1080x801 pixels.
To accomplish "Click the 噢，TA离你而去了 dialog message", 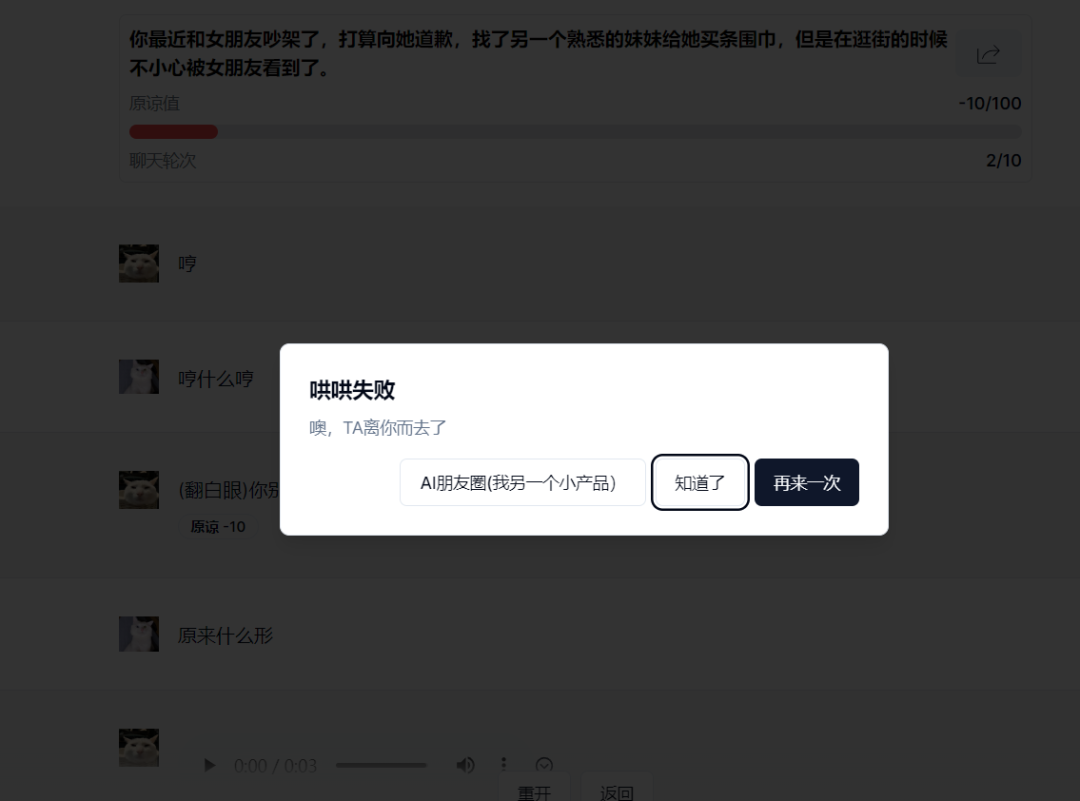I will coord(378,428).
